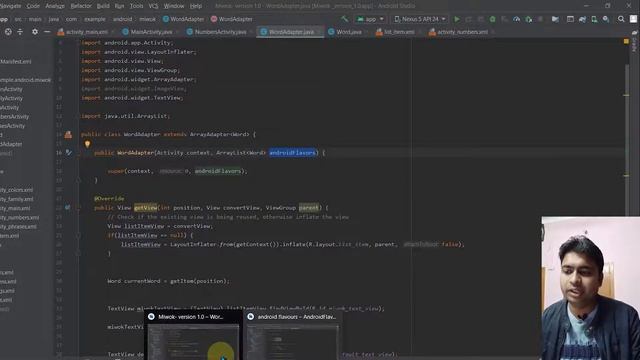Open activity_numbers.xml in project tree
The height and width of the screenshot is (360, 640).
pyautogui.click(x=19, y=218)
